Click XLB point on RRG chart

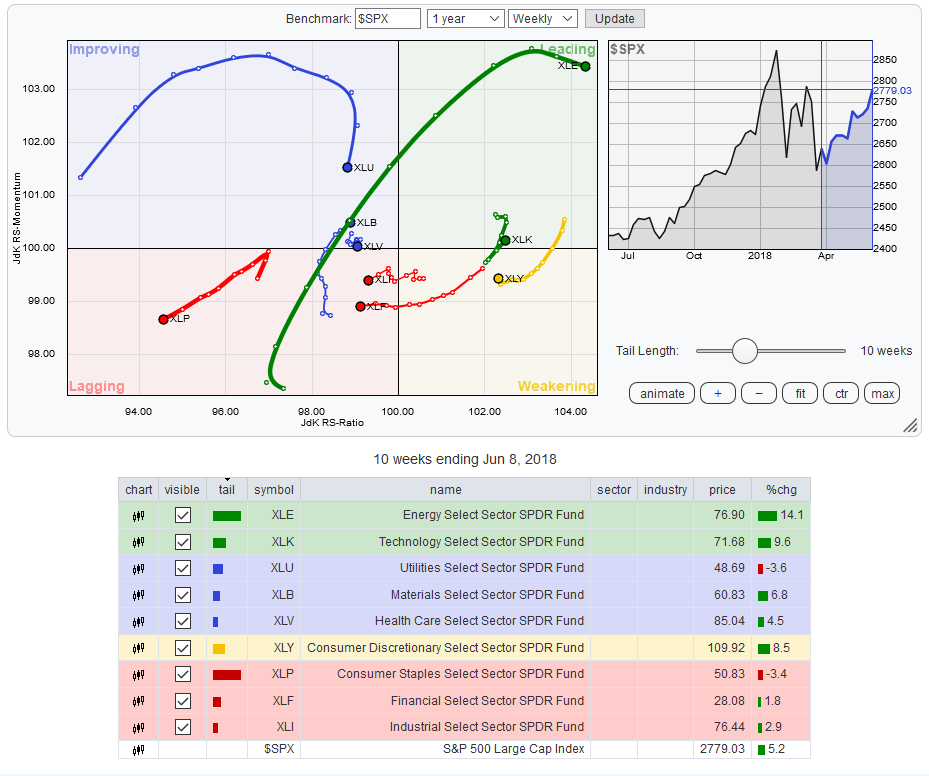point(350,223)
